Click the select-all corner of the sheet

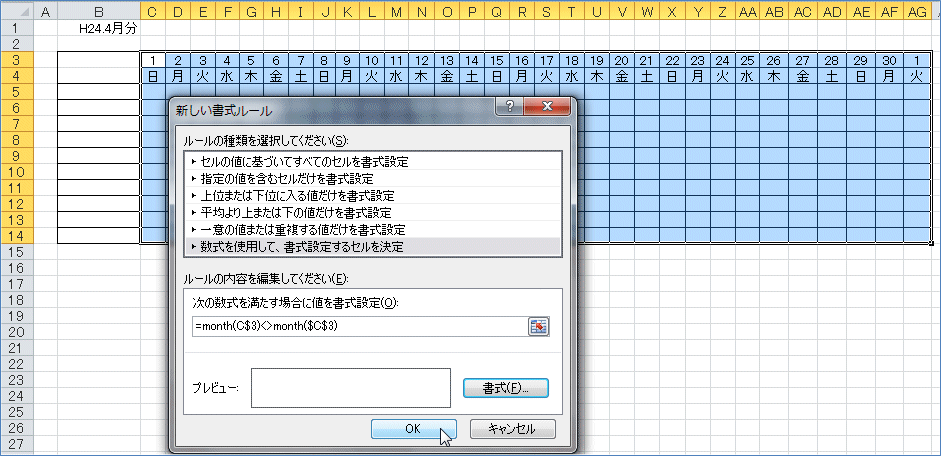[x=17, y=11]
